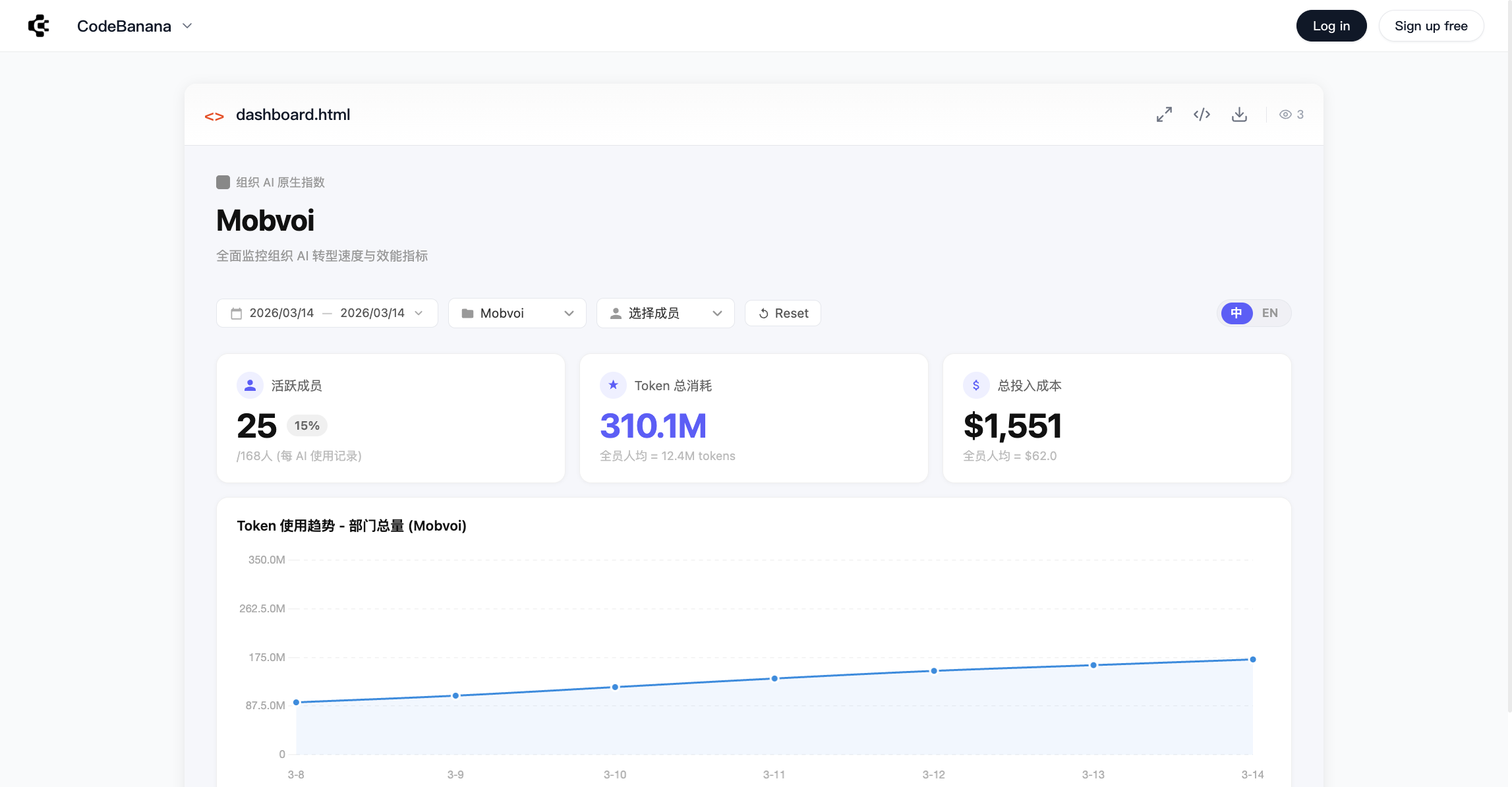Click the dashboard.html file title
Image resolution: width=1512 pixels, height=787 pixels.
pos(293,115)
